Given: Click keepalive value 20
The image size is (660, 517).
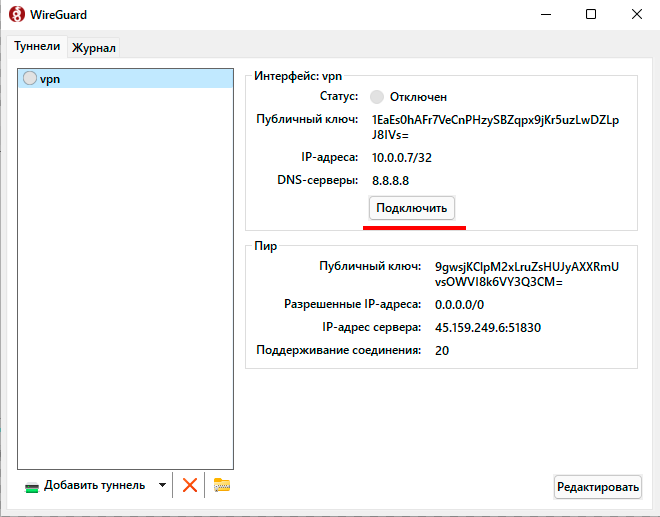Looking at the screenshot, I should [442, 351].
